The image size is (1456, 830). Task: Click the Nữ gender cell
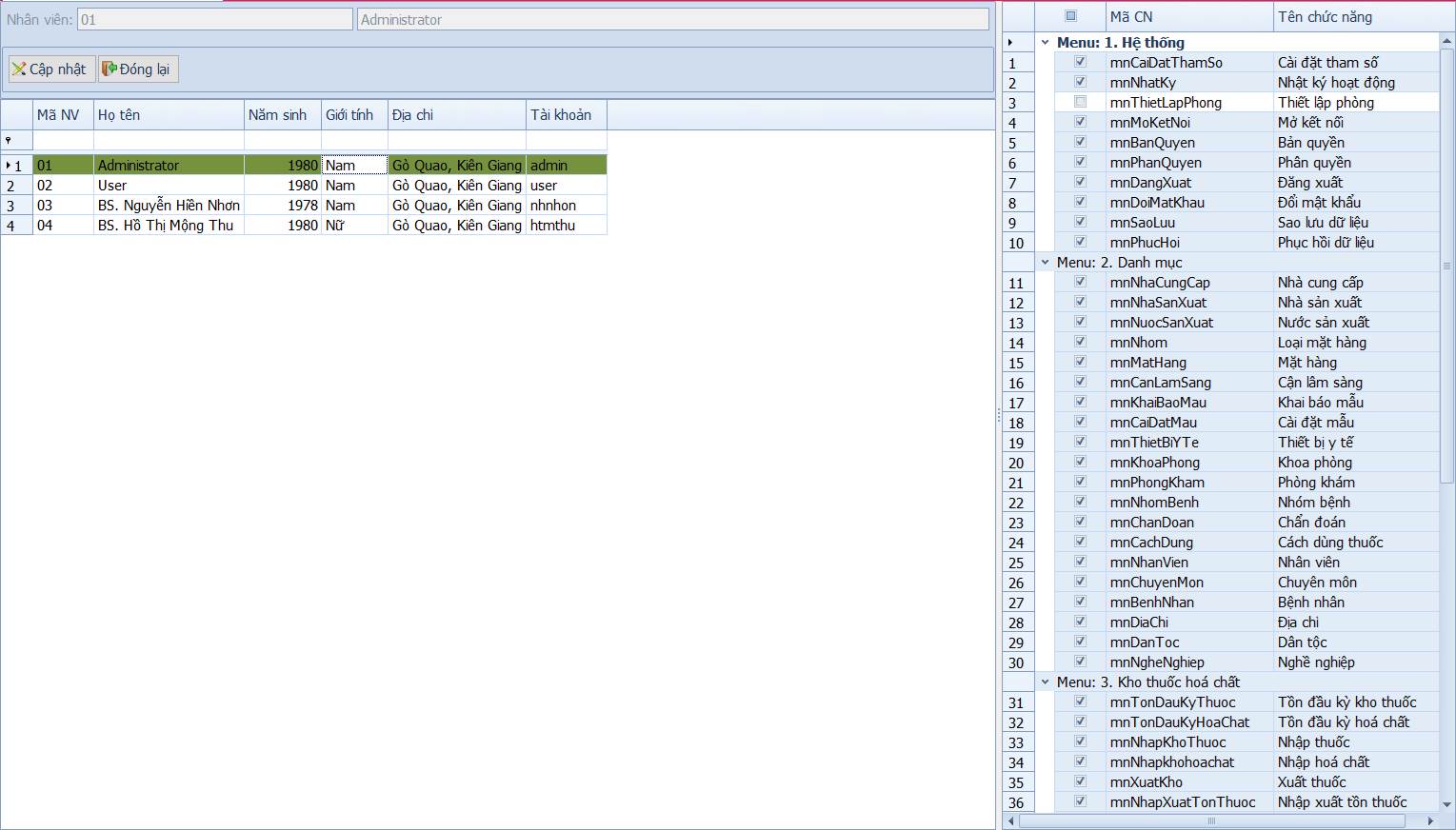tap(354, 225)
